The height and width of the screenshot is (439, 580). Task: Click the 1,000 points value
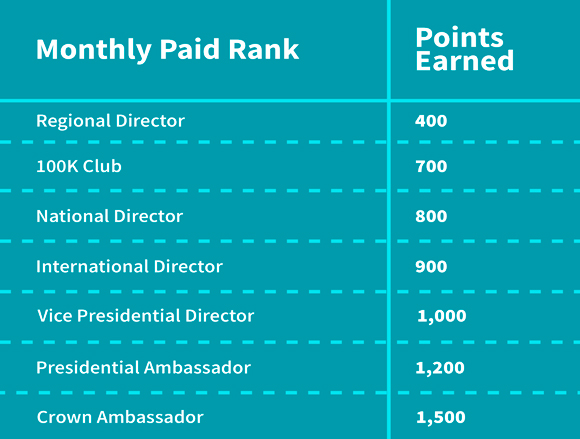442,316
